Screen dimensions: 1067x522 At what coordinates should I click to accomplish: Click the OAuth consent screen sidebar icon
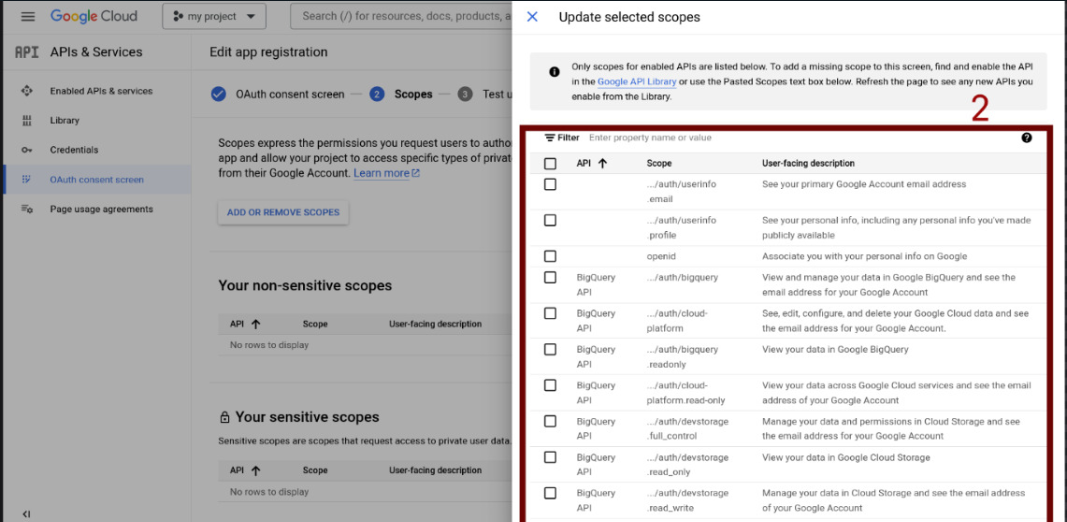27,180
